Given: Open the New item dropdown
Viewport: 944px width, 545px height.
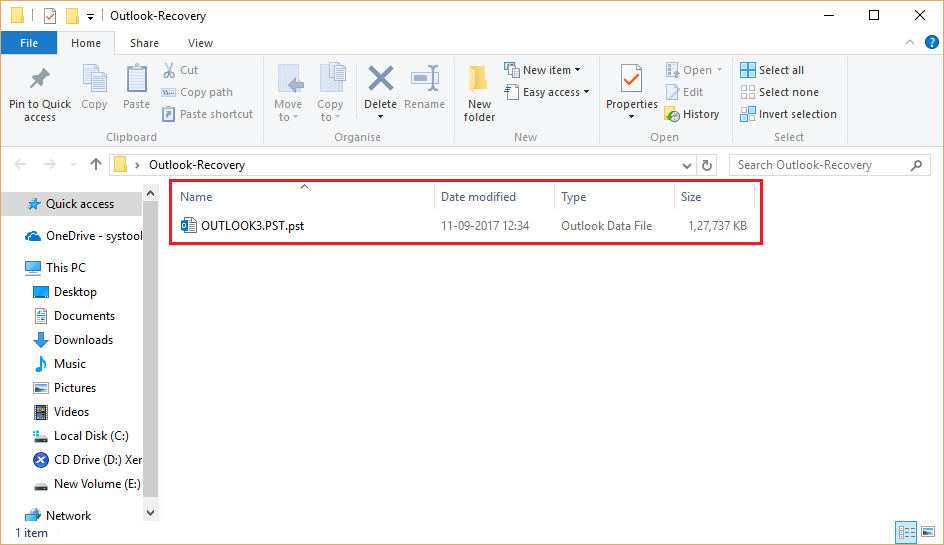Looking at the screenshot, I should (x=542, y=70).
